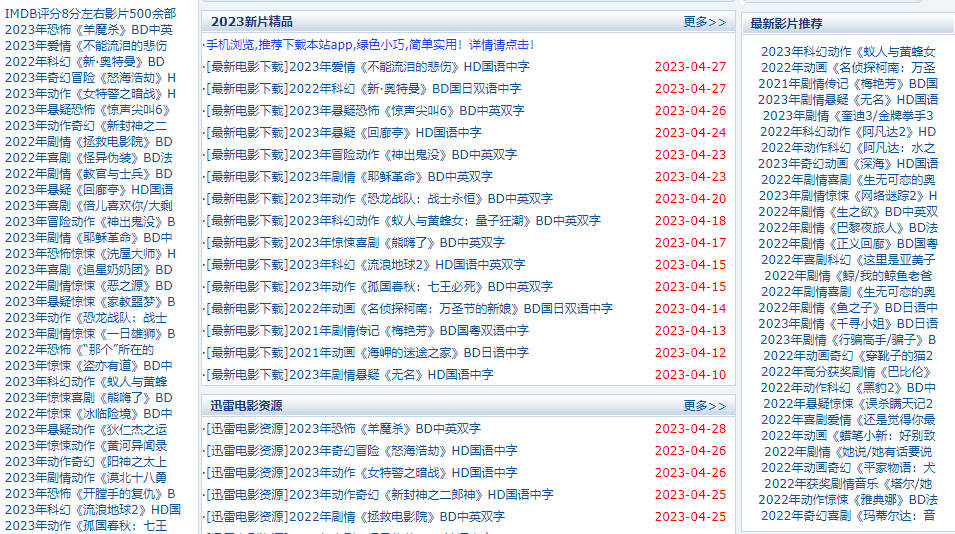Click IMDB评分8分左右影片500余部 in left sidebar
955x534 pixels.
(x=90, y=13)
